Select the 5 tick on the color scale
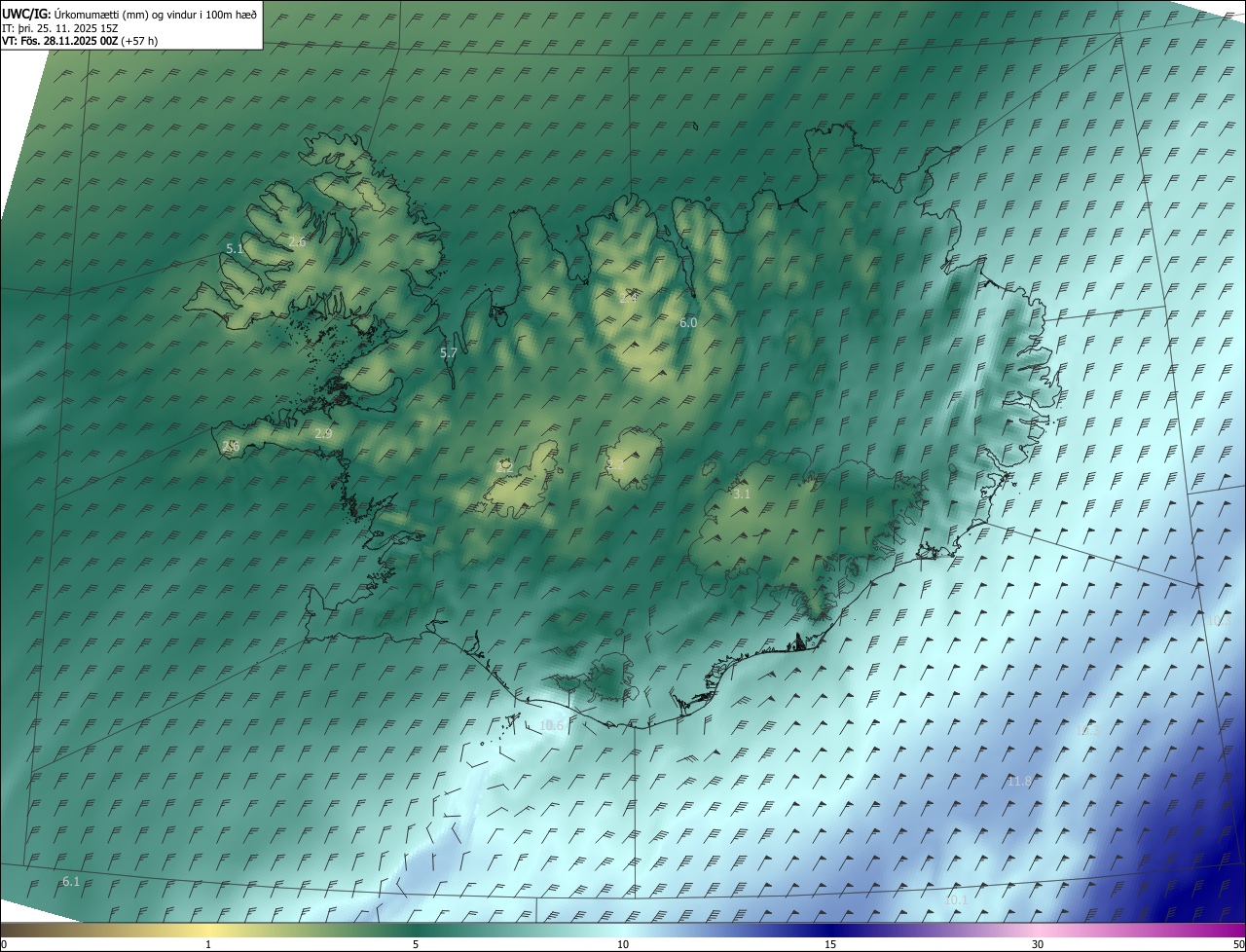Image resolution: width=1246 pixels, height=952 pixels. (416, 944)
